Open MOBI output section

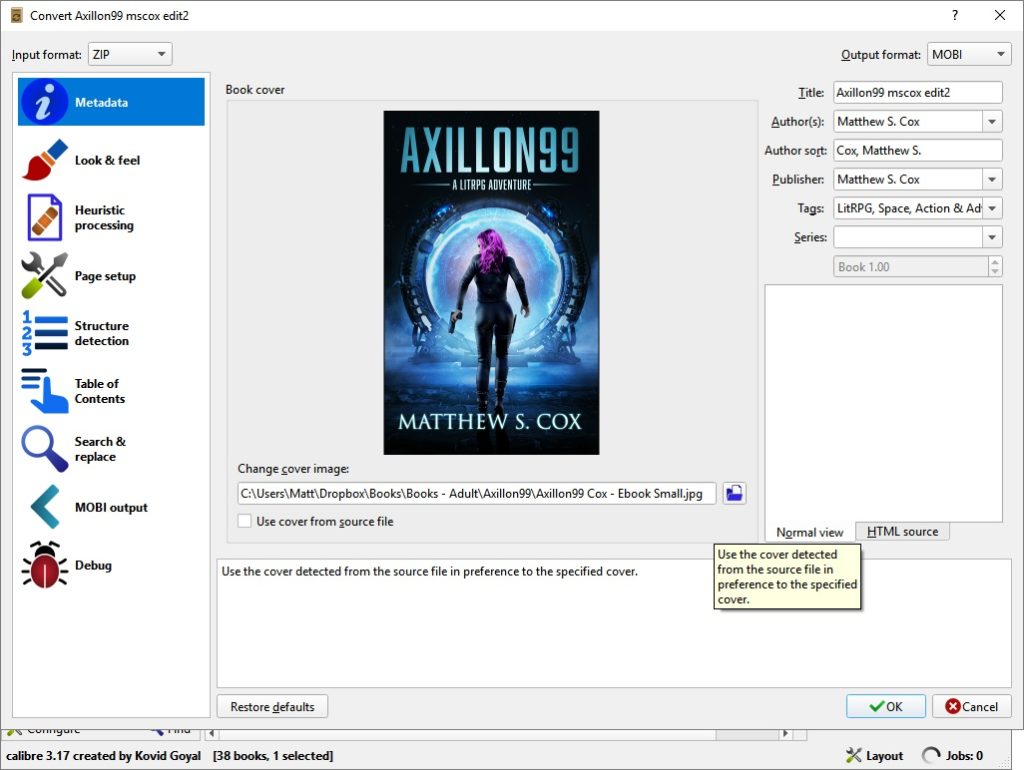[x=111, y=507]
